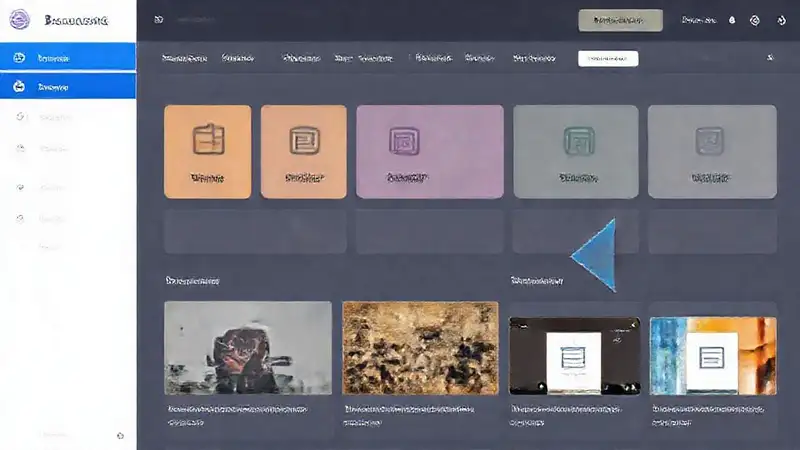Click the document icon on the dark thumbnail
The image size is (800, 450).
pos(573,358)
